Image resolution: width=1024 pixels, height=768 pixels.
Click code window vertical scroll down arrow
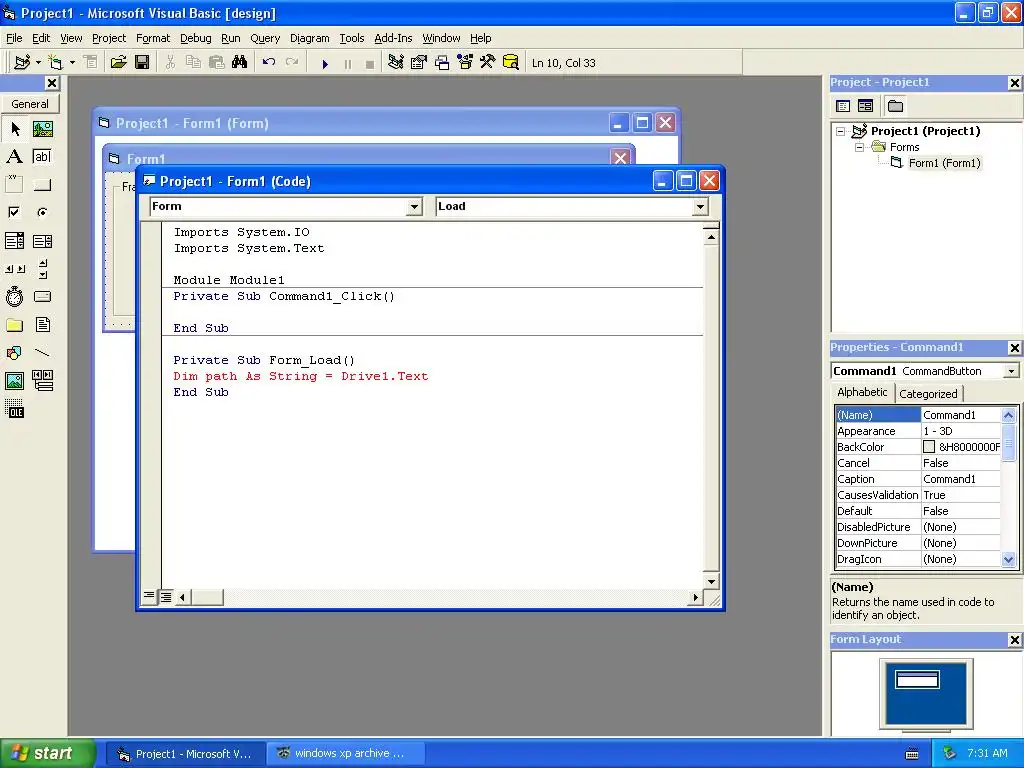tap(711, 581)
